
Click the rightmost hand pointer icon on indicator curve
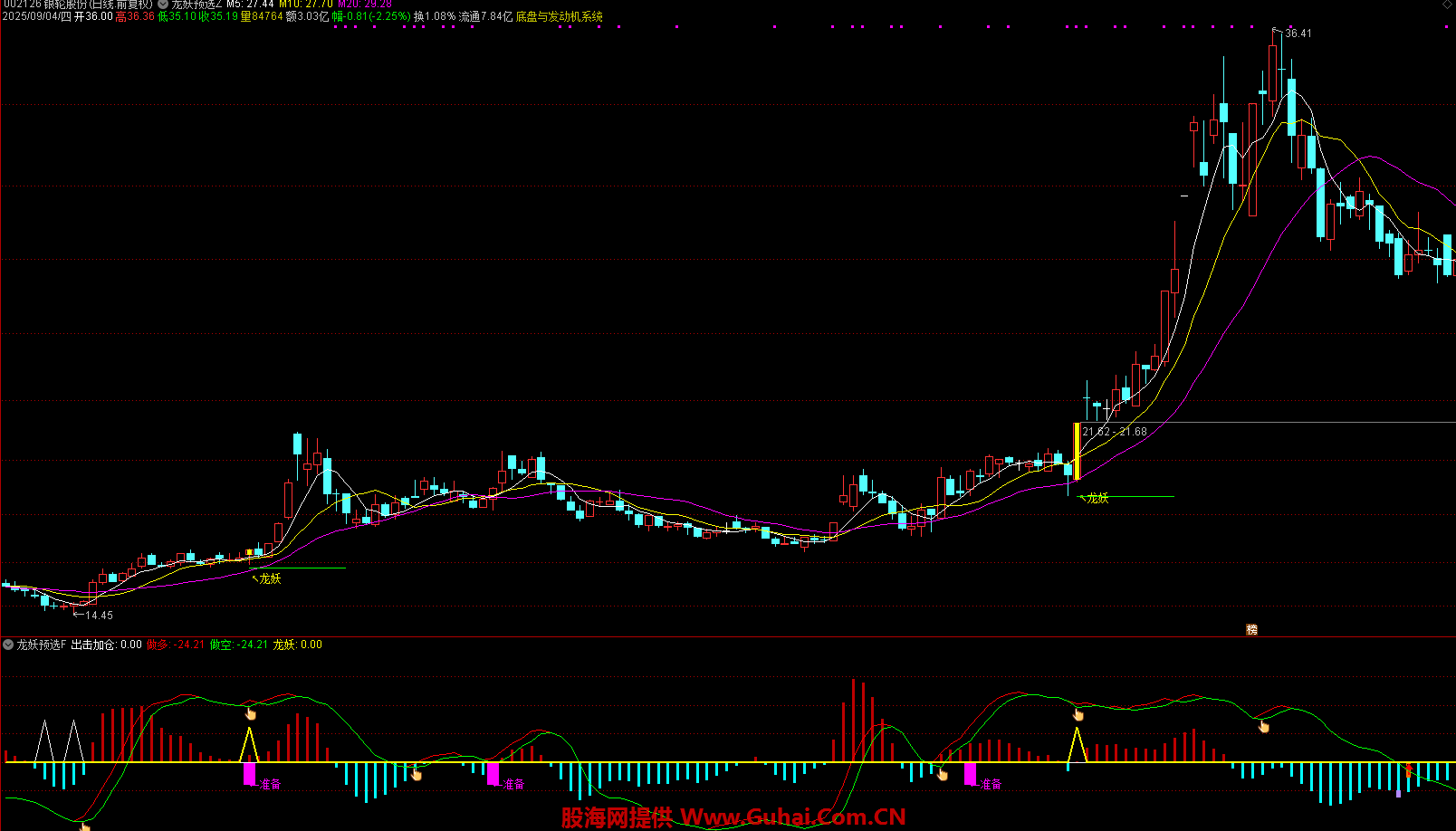click(1264, 726)
